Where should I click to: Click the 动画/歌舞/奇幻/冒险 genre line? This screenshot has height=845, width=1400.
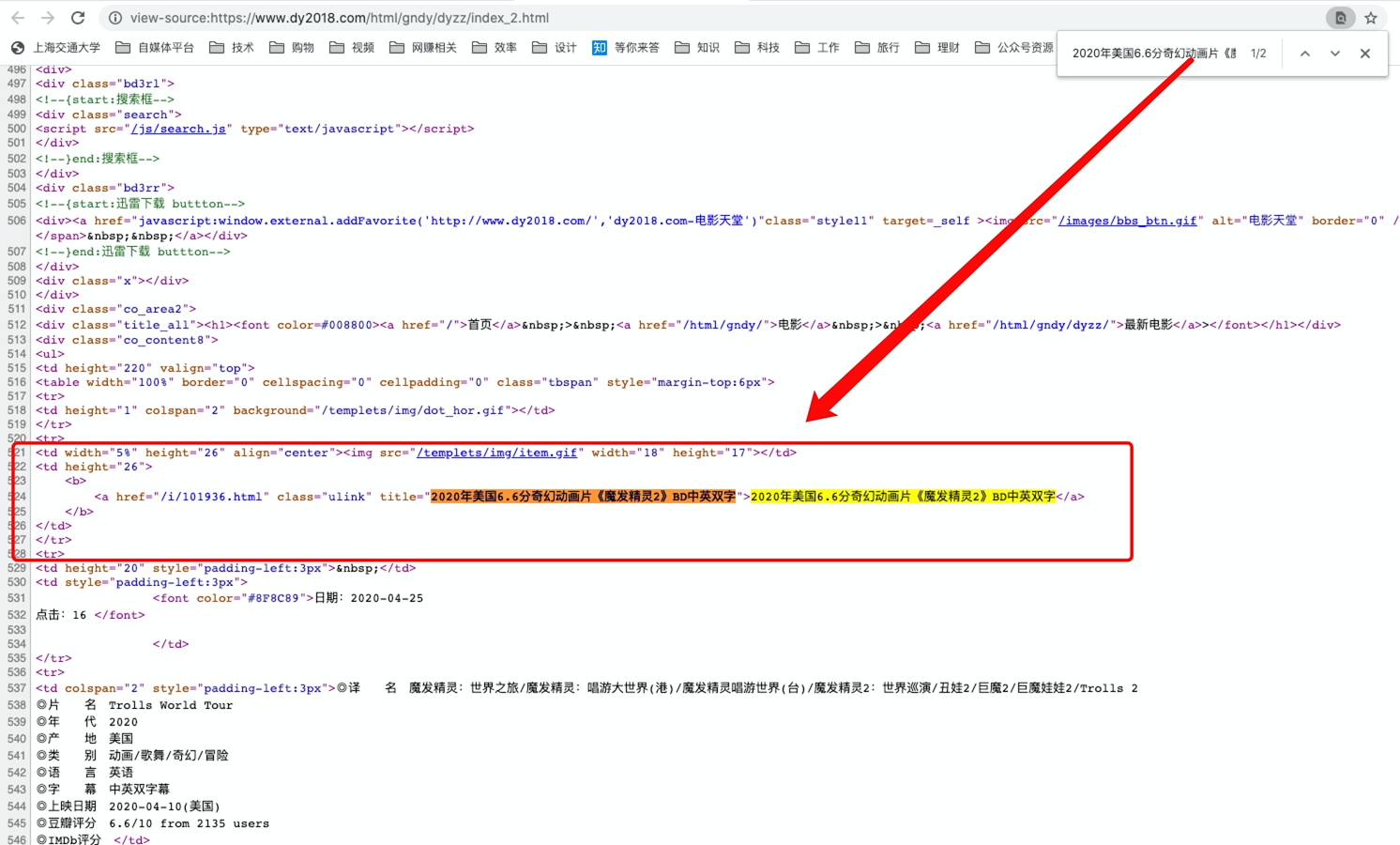coord(132,756)
